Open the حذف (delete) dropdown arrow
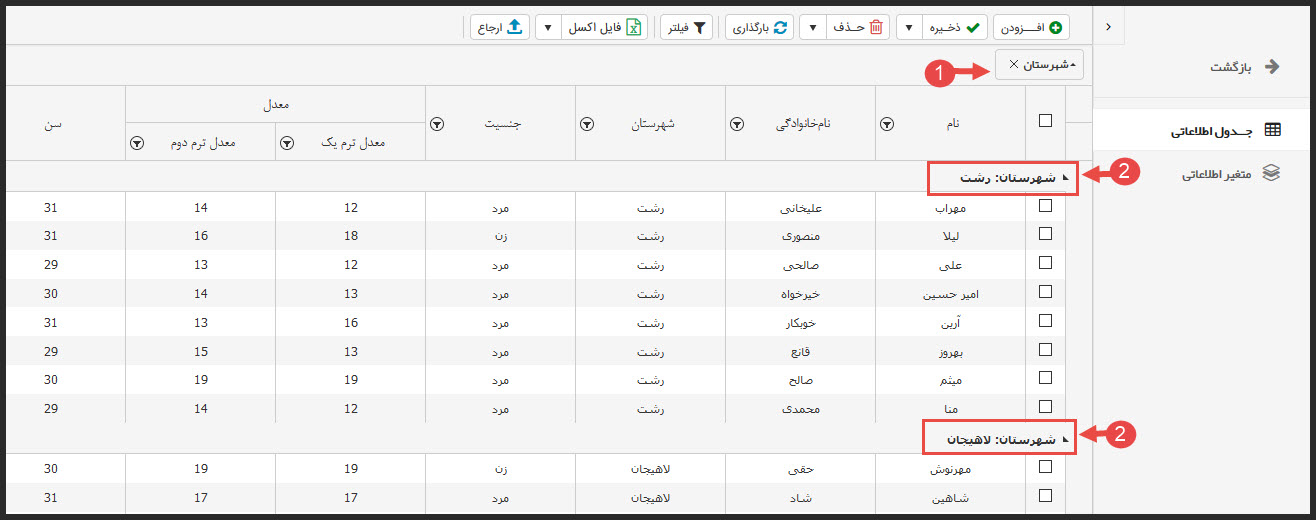This screenshot has height=520, width=1316. click(x=814, y=27)
